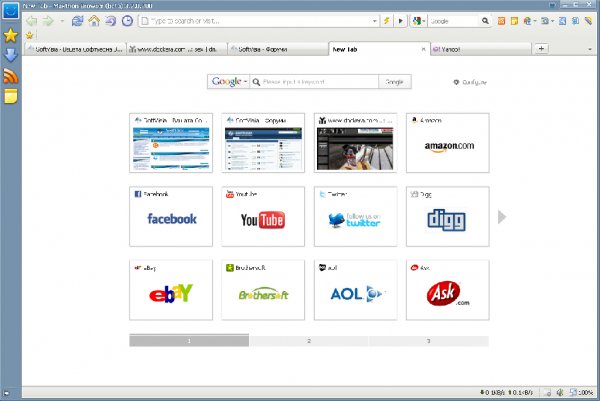The width and height of the screenshot is (600, 401).
Task: Open the RSS feed reader sidebar
Action: (11, 76)
